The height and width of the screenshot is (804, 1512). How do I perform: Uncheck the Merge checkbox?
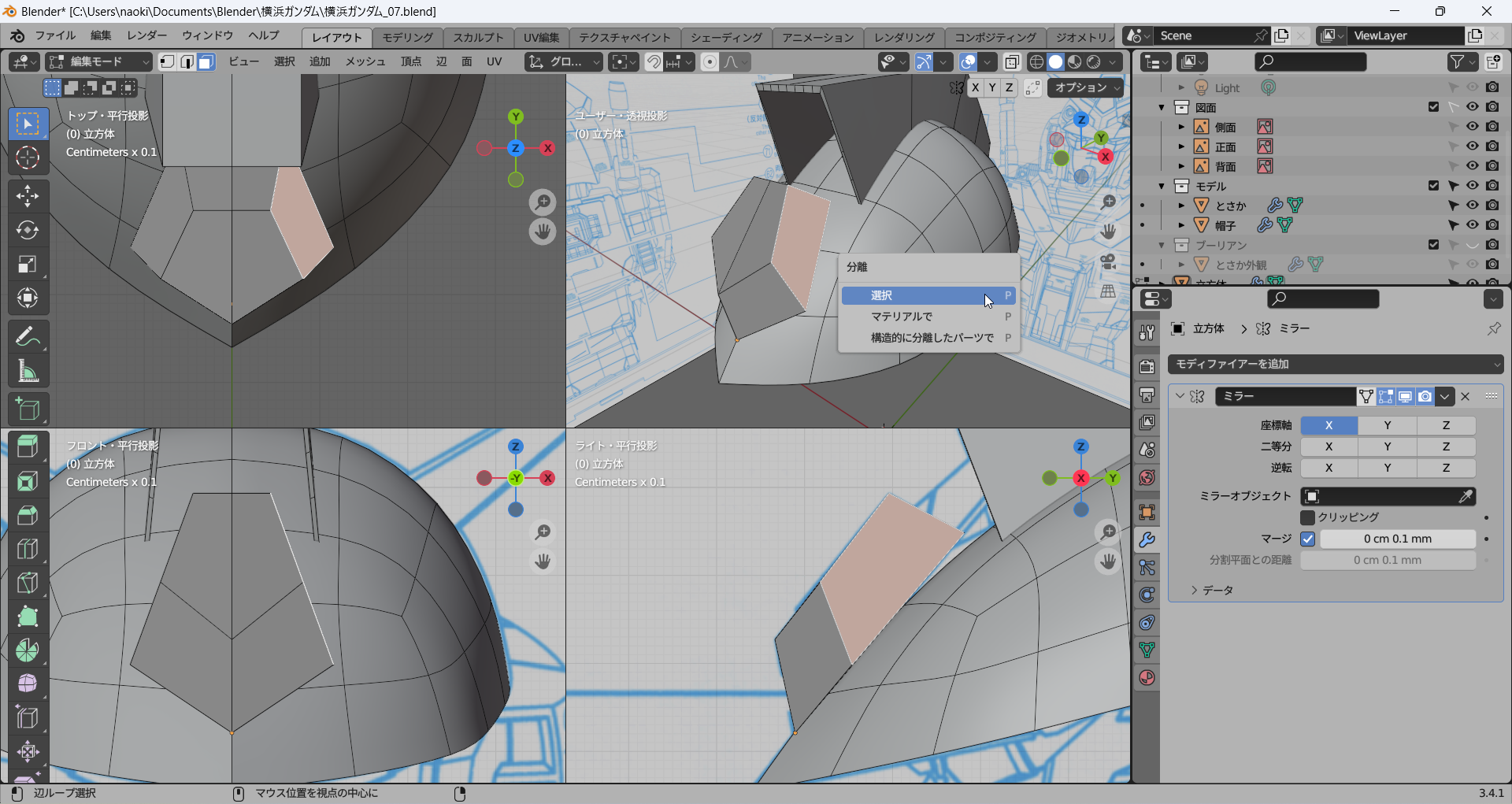point(1308,539)
